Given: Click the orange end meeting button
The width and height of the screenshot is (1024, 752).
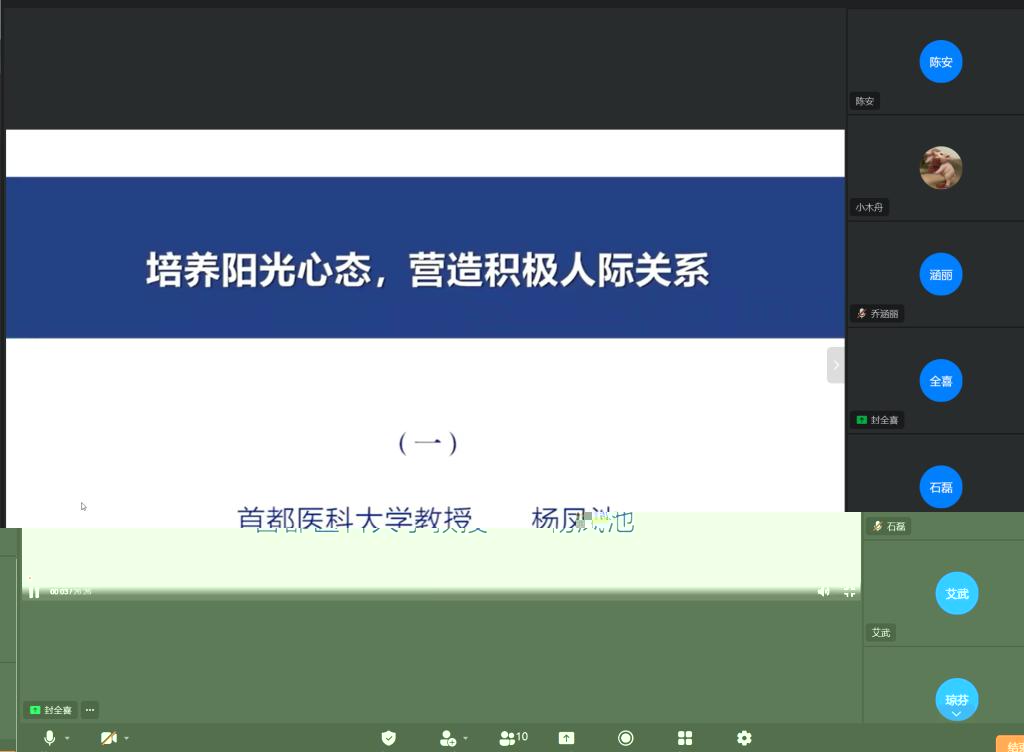Looking at the screenshot, I should [1010, 744].
